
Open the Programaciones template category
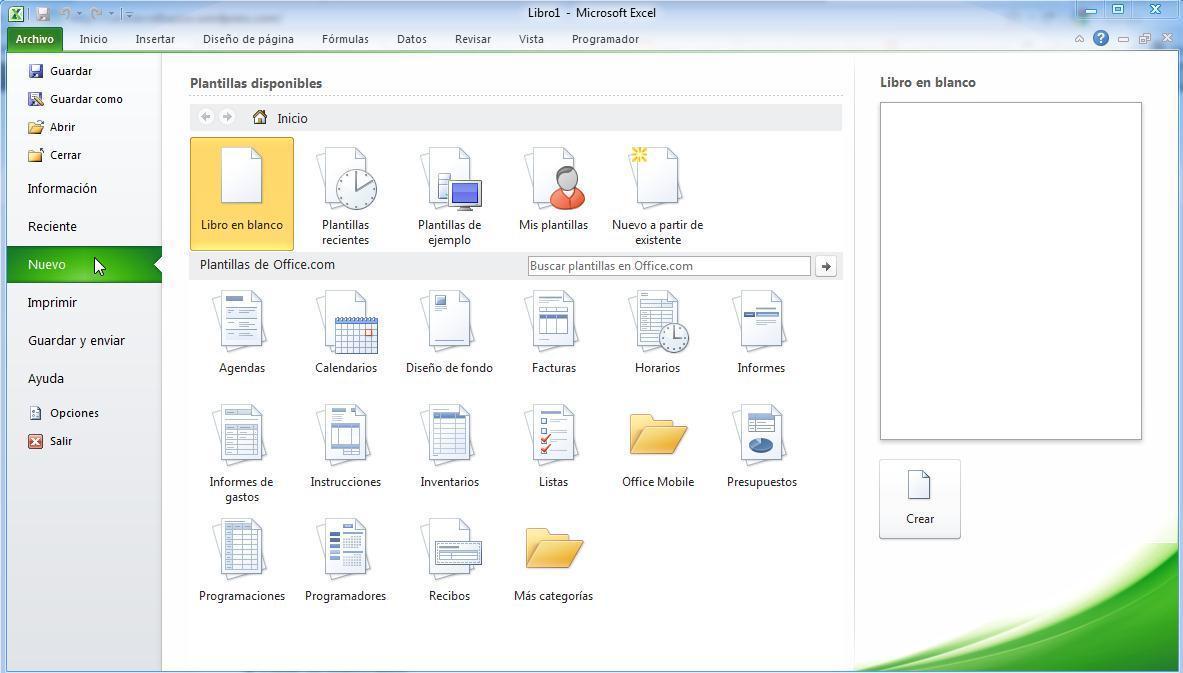click(241, 560)
